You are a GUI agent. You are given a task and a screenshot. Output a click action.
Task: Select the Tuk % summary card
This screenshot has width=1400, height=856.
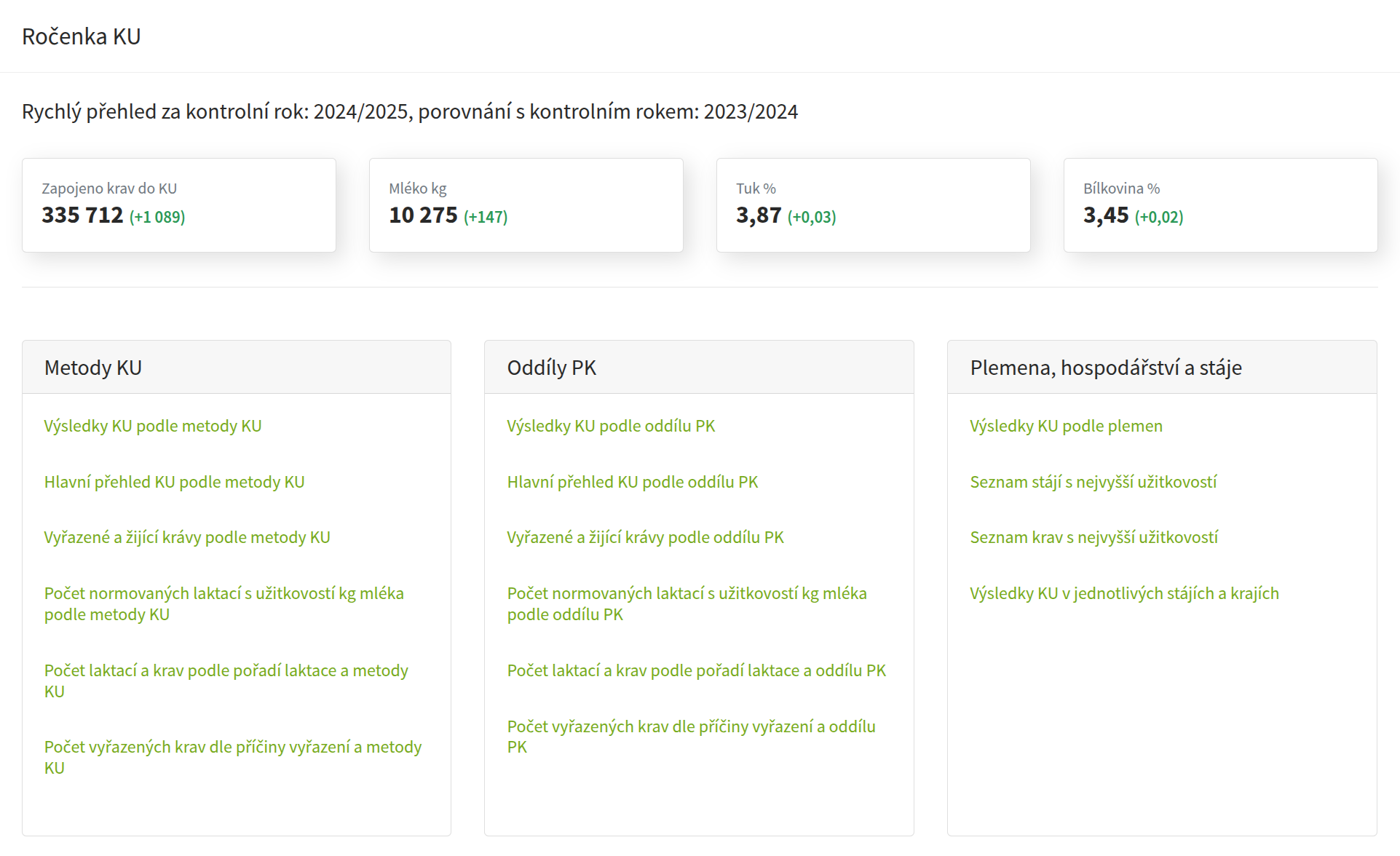[873, 205]
